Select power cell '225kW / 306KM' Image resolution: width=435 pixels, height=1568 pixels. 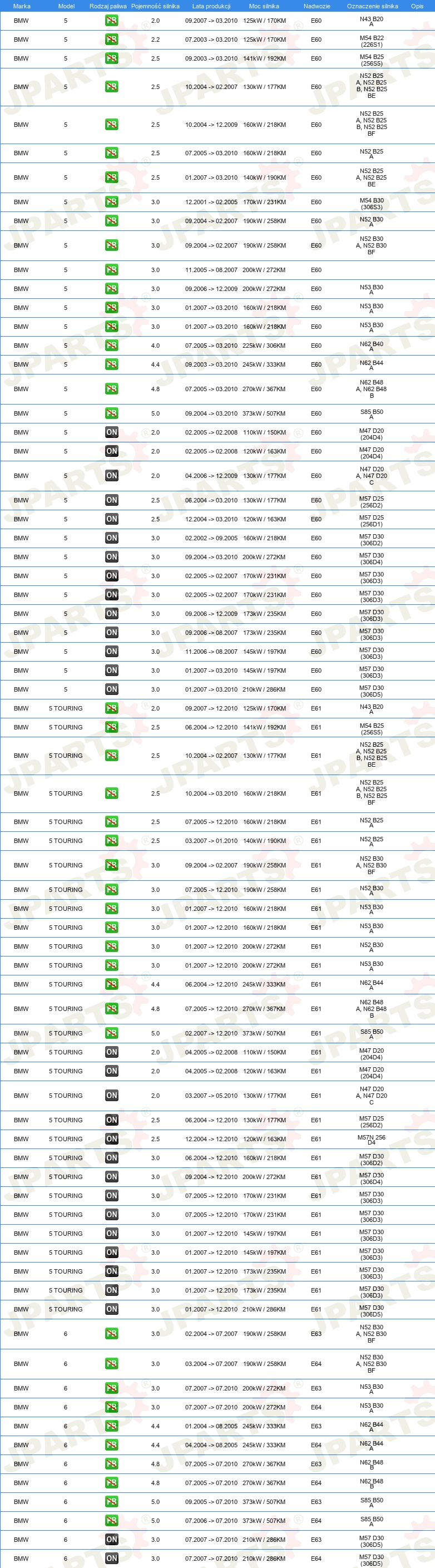click(264, 346)
